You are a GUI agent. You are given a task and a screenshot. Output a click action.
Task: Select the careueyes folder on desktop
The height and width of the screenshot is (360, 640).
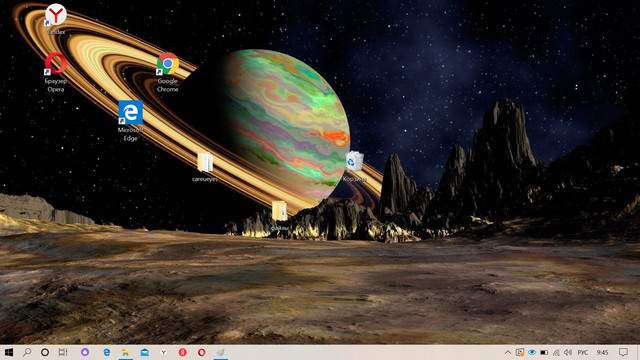(205, 167)
